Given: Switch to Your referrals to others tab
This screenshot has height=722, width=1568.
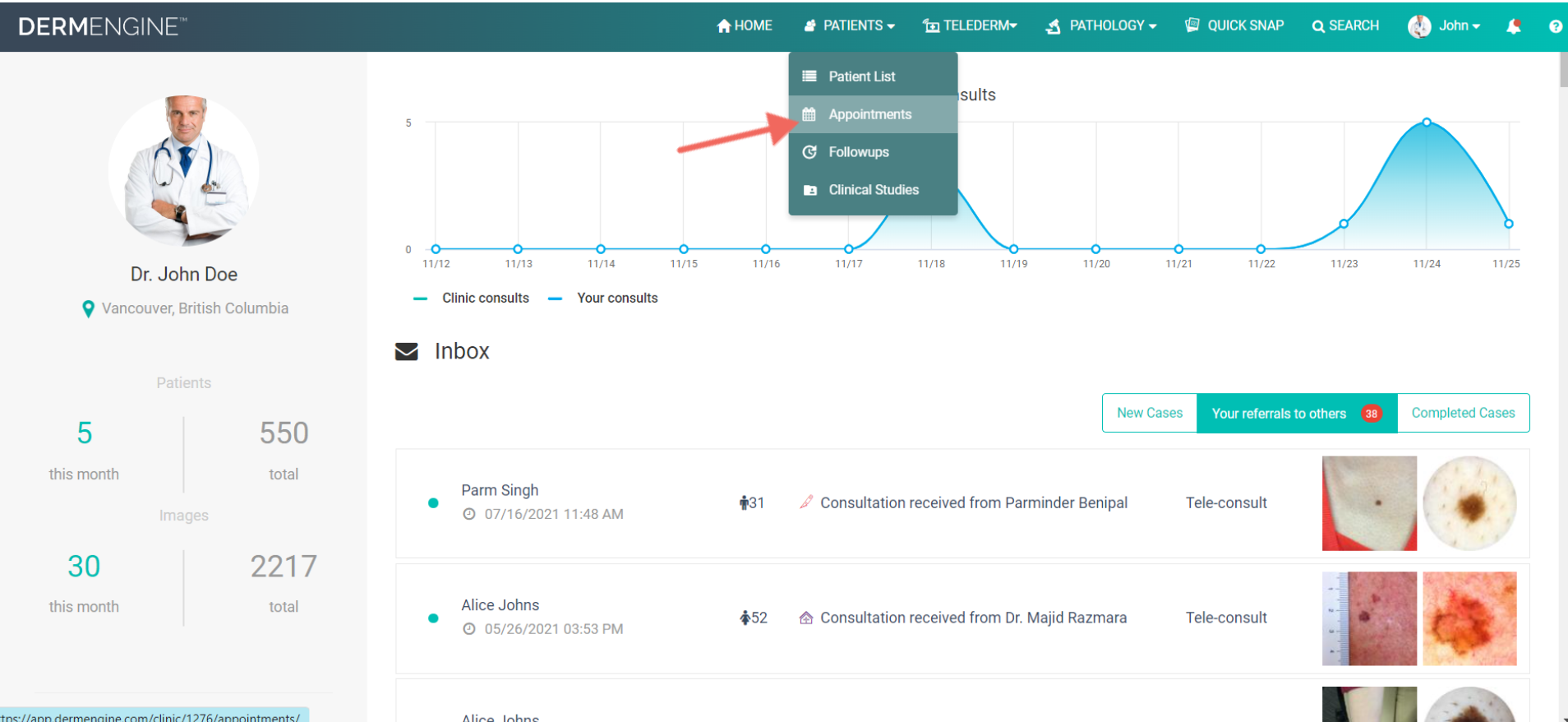Looking at the screenshot, I should (1297, 413).
